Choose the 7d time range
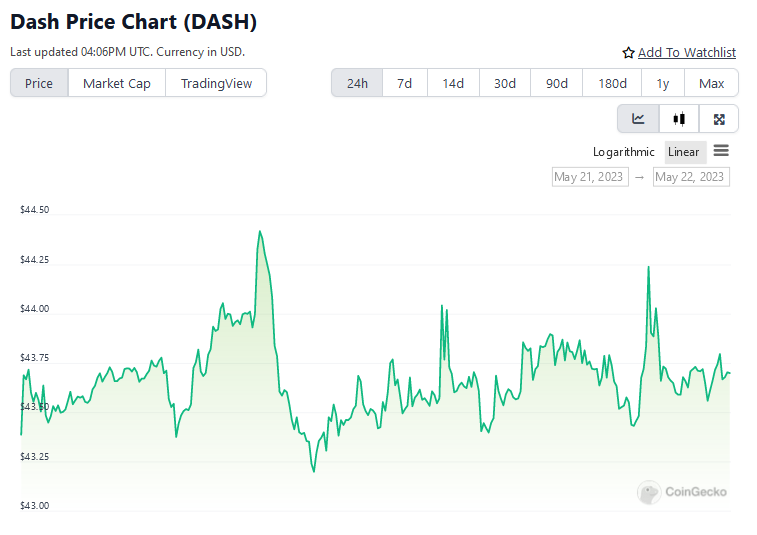Viewport: 757px width, 535px height. coord(405,83)
